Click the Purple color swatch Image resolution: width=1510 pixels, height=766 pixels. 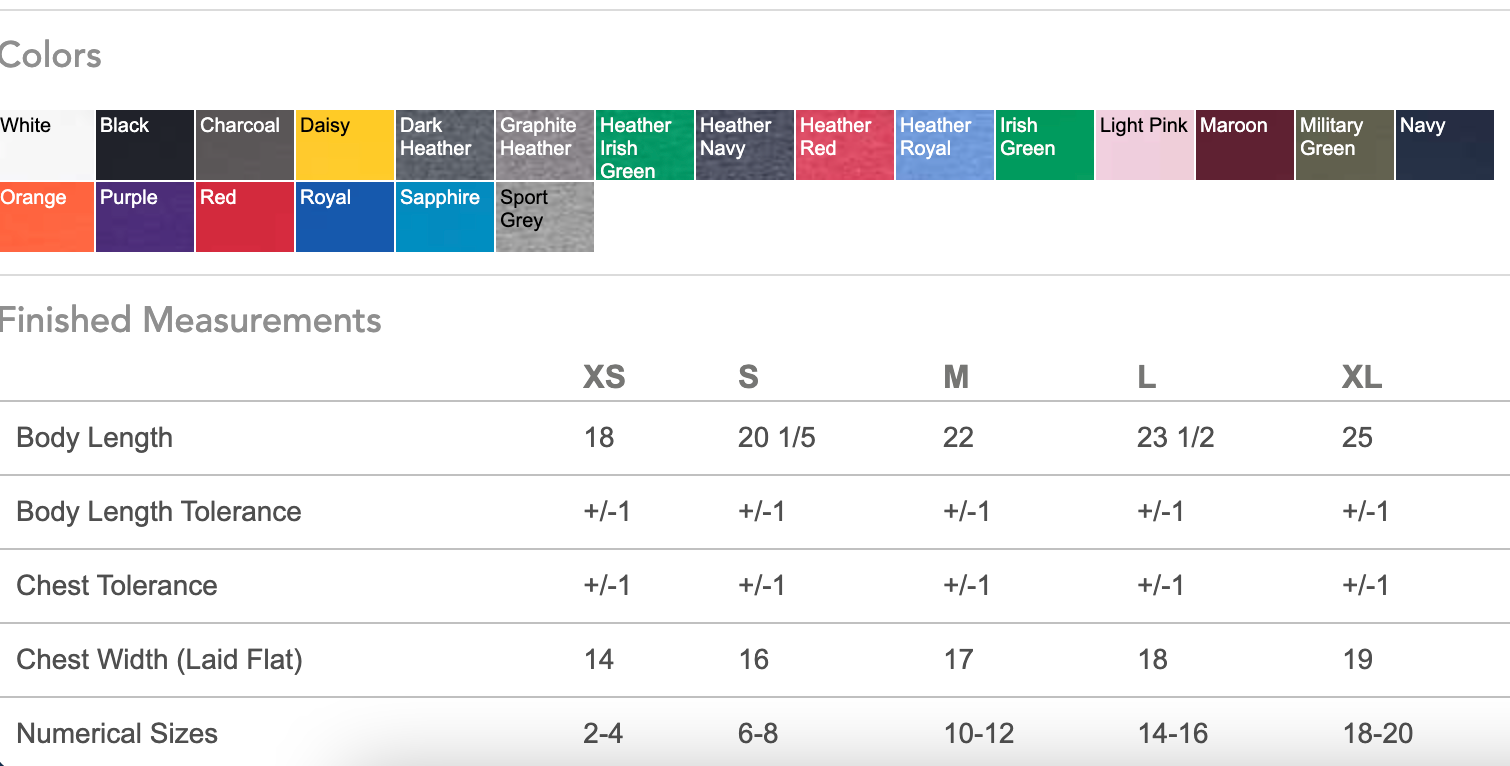(x=145, y=217)
